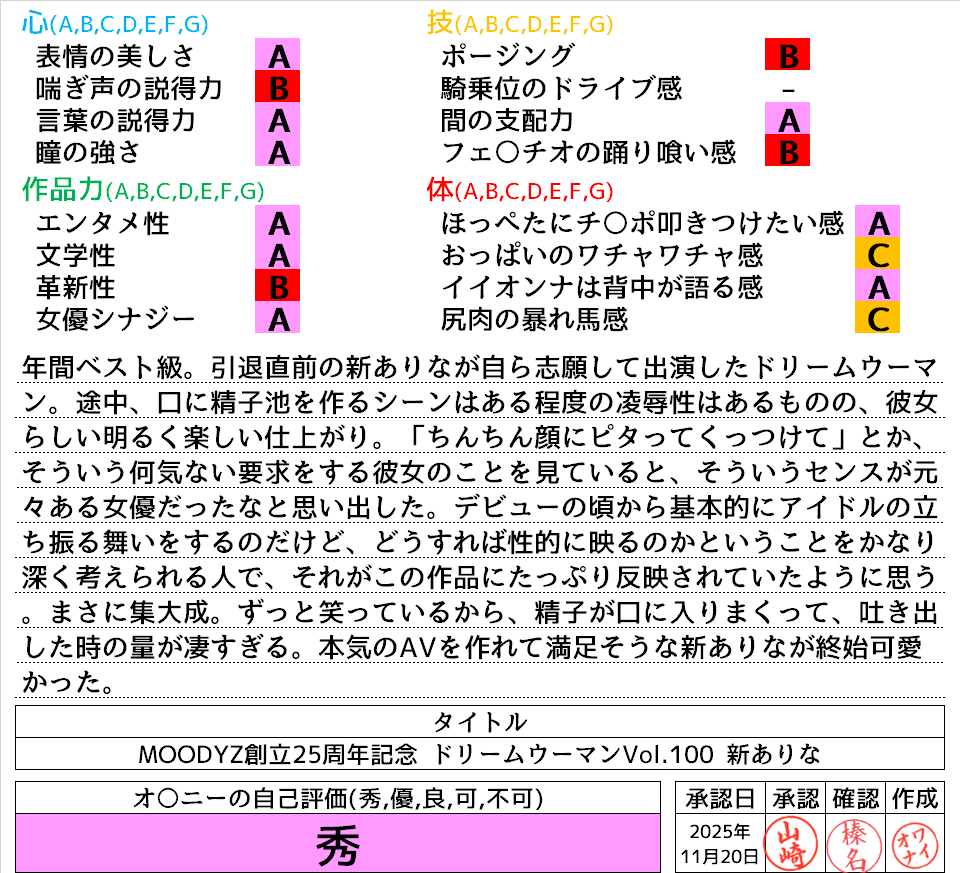960x873 pixels.
Task: Click the A grade beside 瞳の強さ
Action: click(x=279, y=153)
